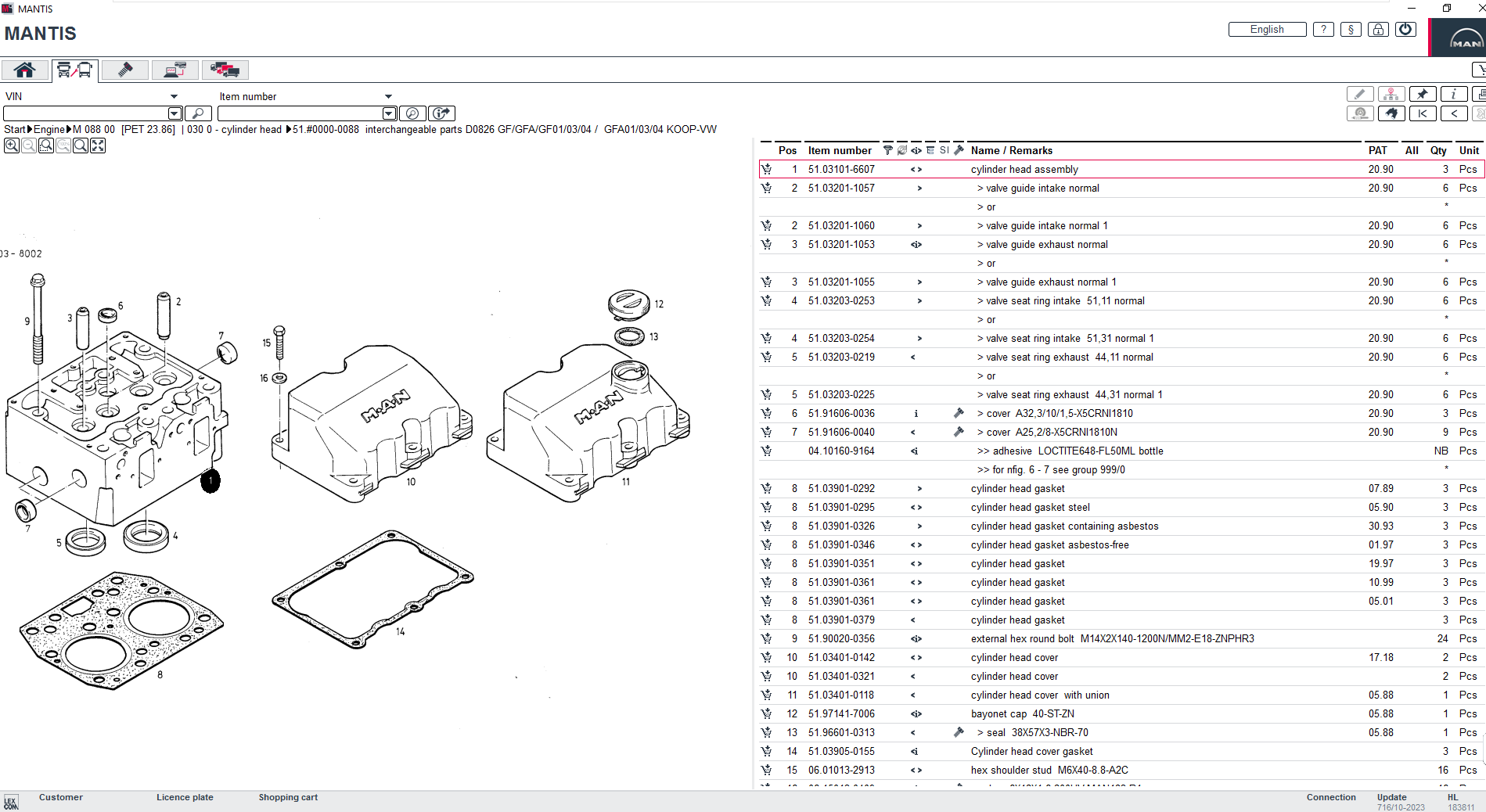Click into the VIN input field
The height and width of the screenshot is (812, 1486).
pos(86,113)
